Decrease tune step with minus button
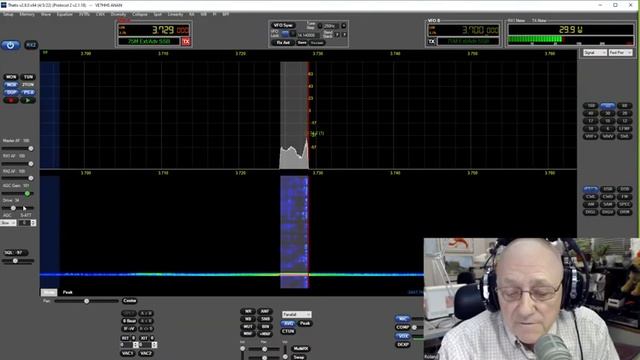This screenshot has width=640, height=360. click(320, 26)
